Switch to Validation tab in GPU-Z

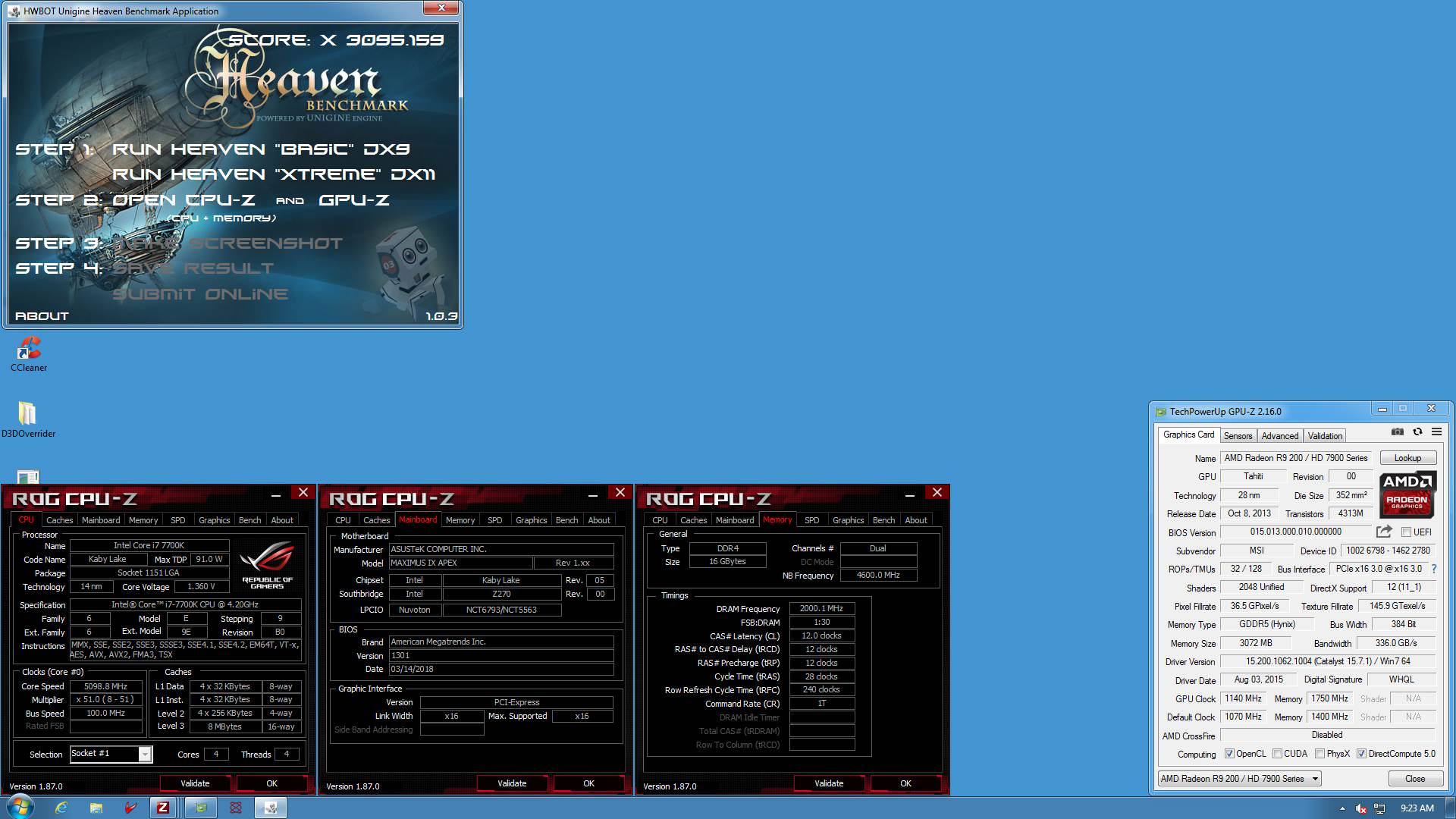point(1325,436)
